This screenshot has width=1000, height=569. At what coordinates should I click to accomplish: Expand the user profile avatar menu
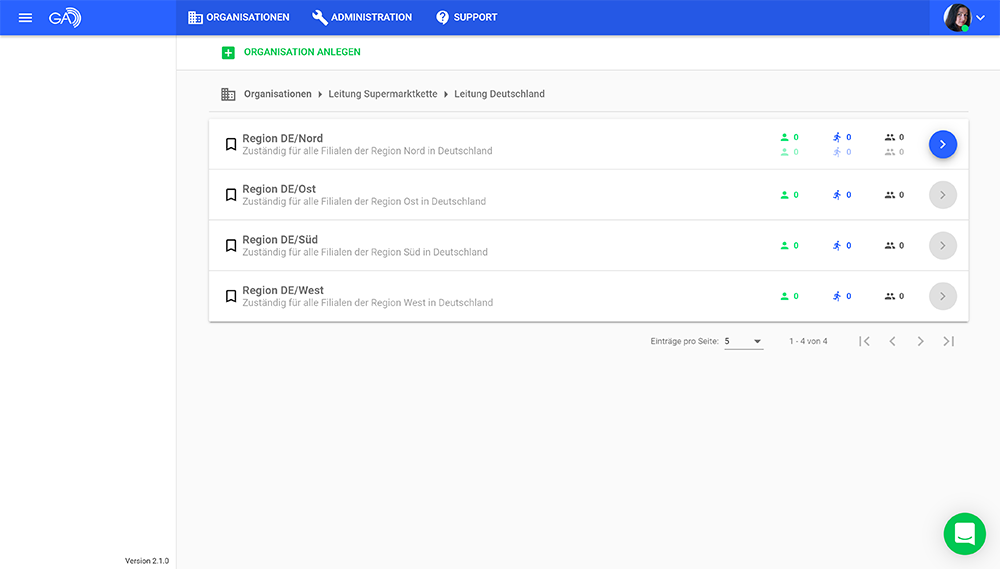pyautogui.click(x=964, y=17)
